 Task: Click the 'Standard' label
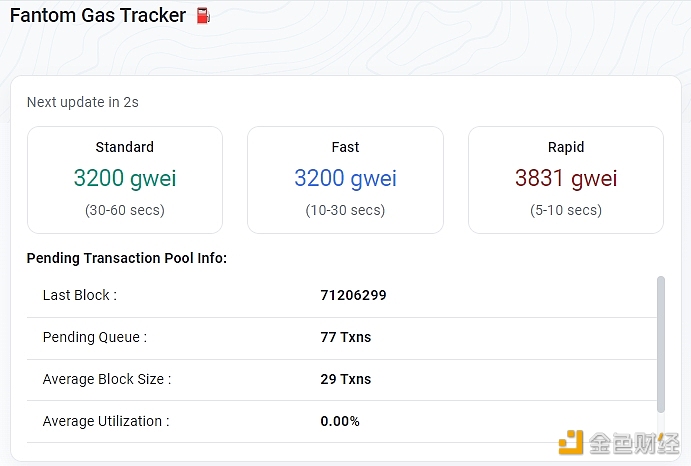(x=125, y=147)
